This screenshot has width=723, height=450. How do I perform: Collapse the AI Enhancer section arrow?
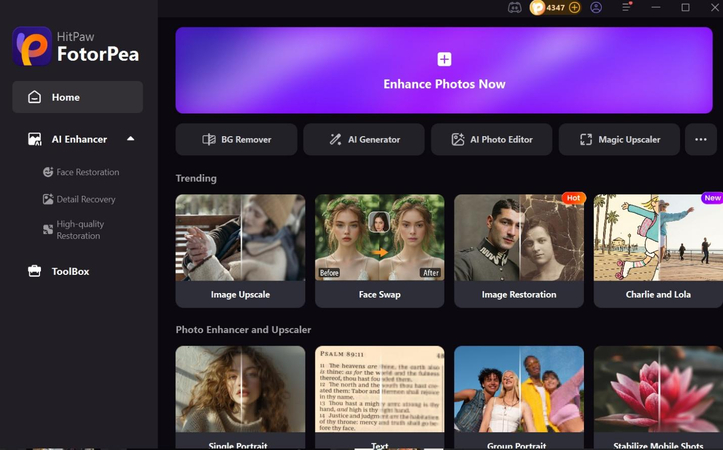coord(130,138)
